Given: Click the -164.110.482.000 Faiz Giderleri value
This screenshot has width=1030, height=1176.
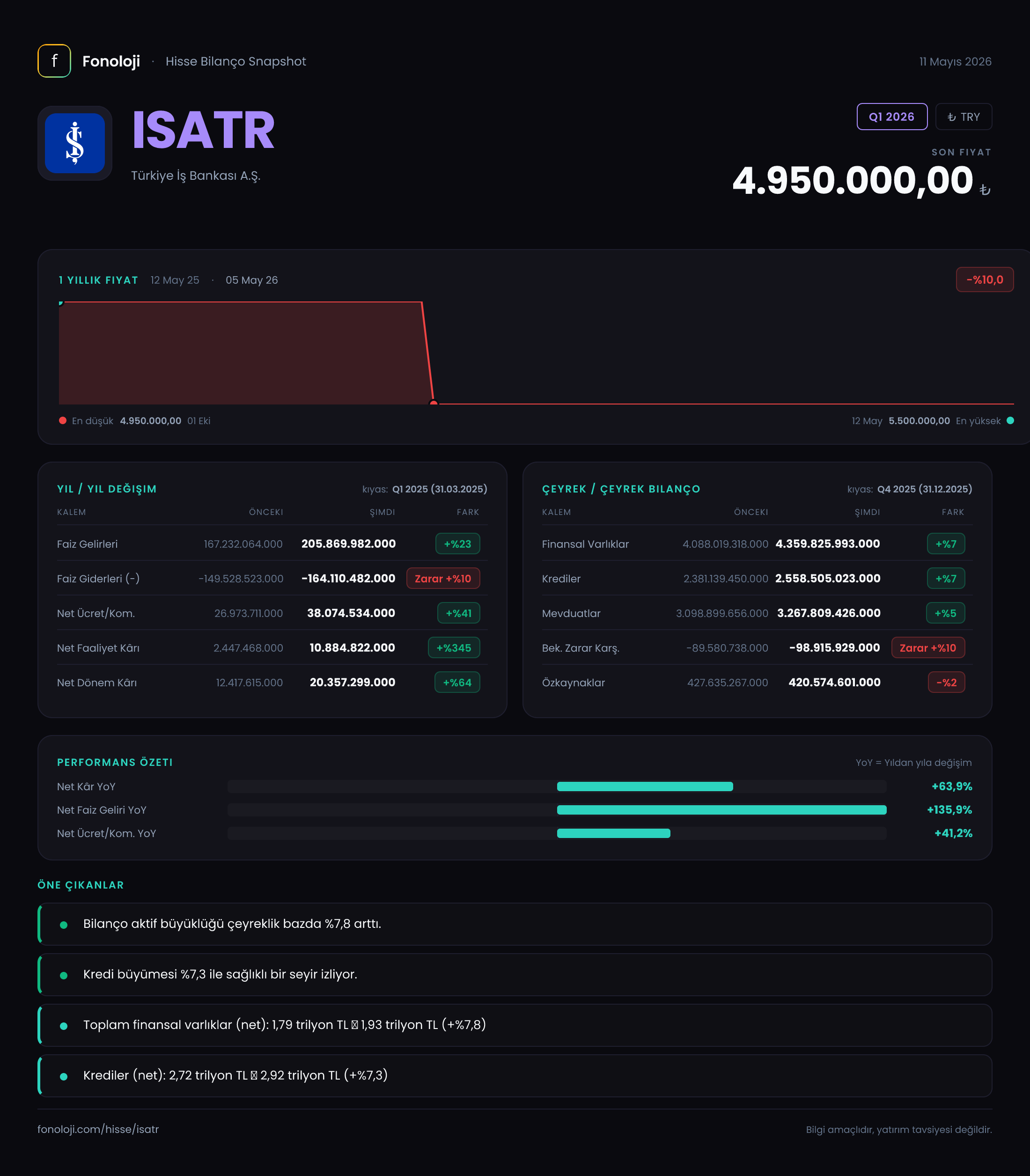Looking at the screenshot, I should (348, 578).
